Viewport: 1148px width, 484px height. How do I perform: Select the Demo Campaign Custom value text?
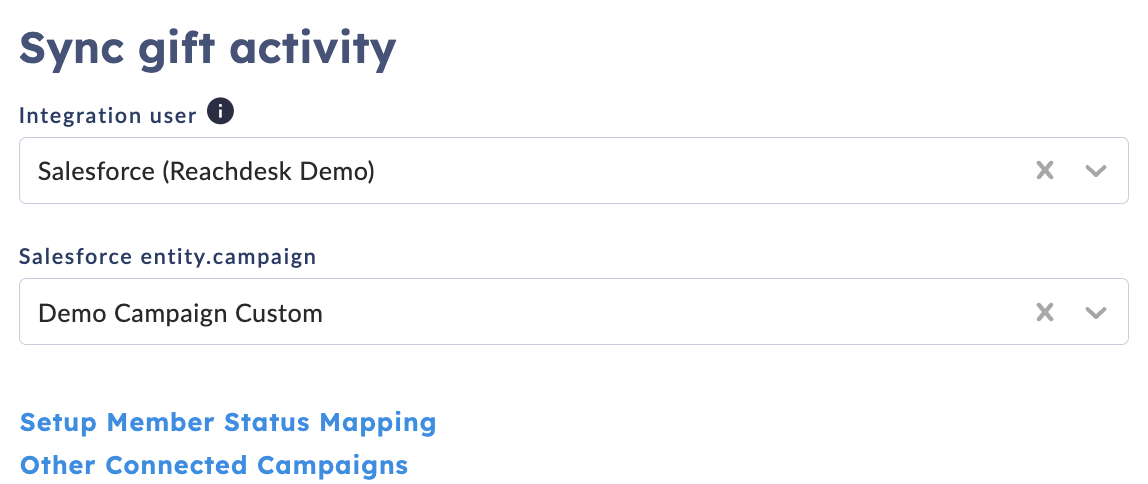180,313
